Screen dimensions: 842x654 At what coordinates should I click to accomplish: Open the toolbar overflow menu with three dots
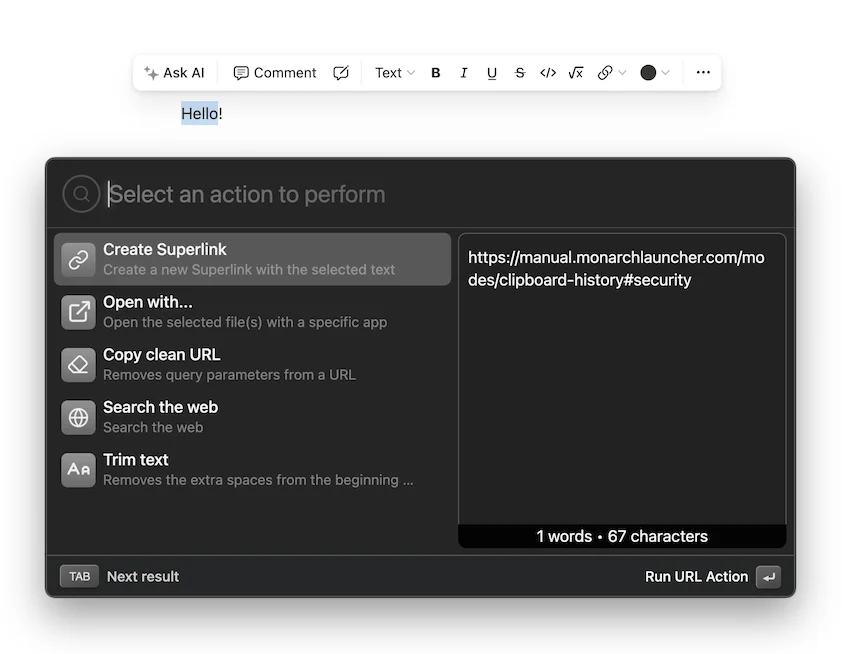(703, 72)
